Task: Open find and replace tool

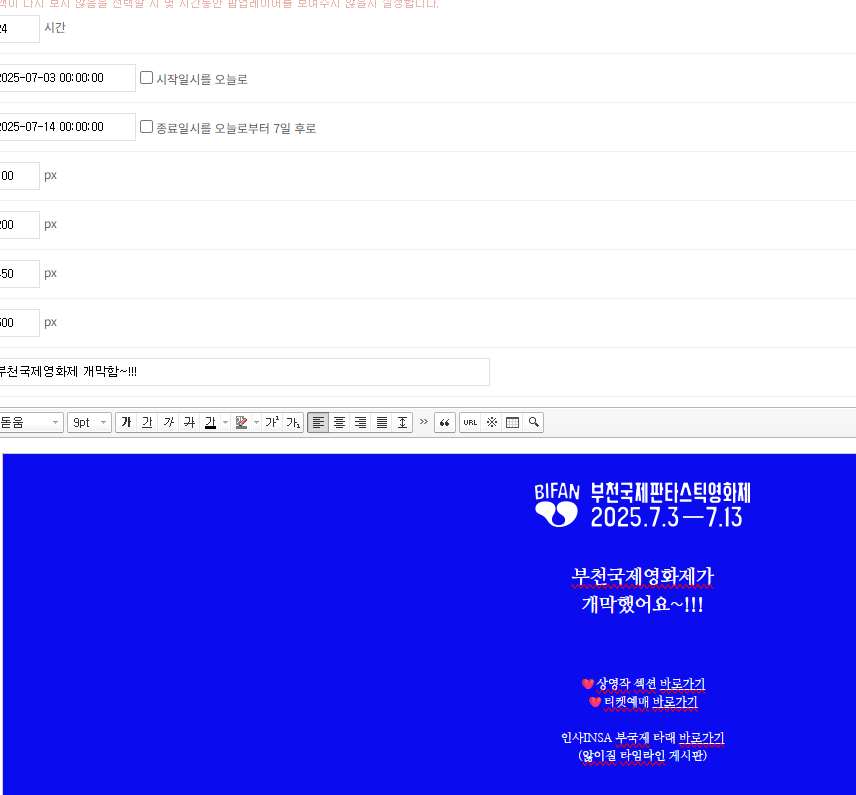Action: [533, 423]
